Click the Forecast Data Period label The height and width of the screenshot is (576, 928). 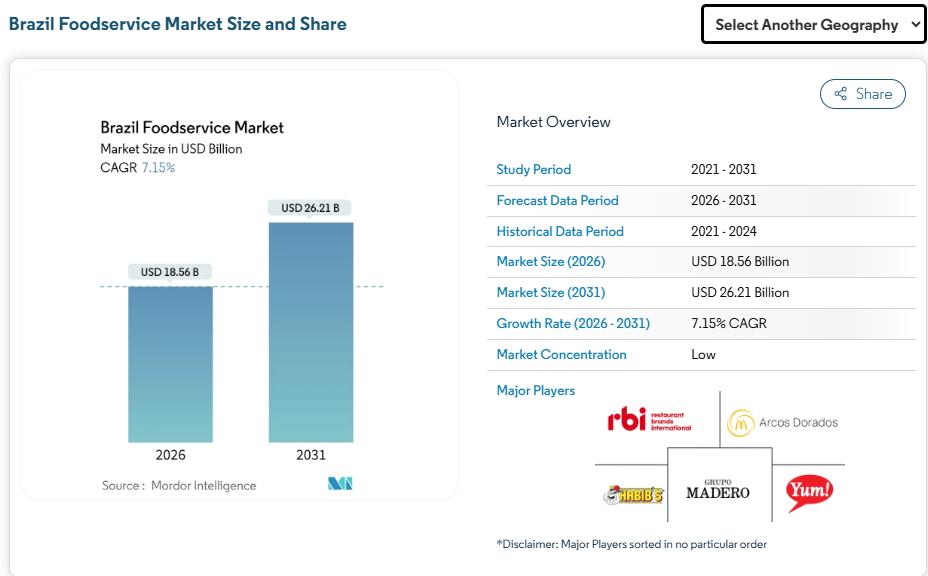[557, 201]
